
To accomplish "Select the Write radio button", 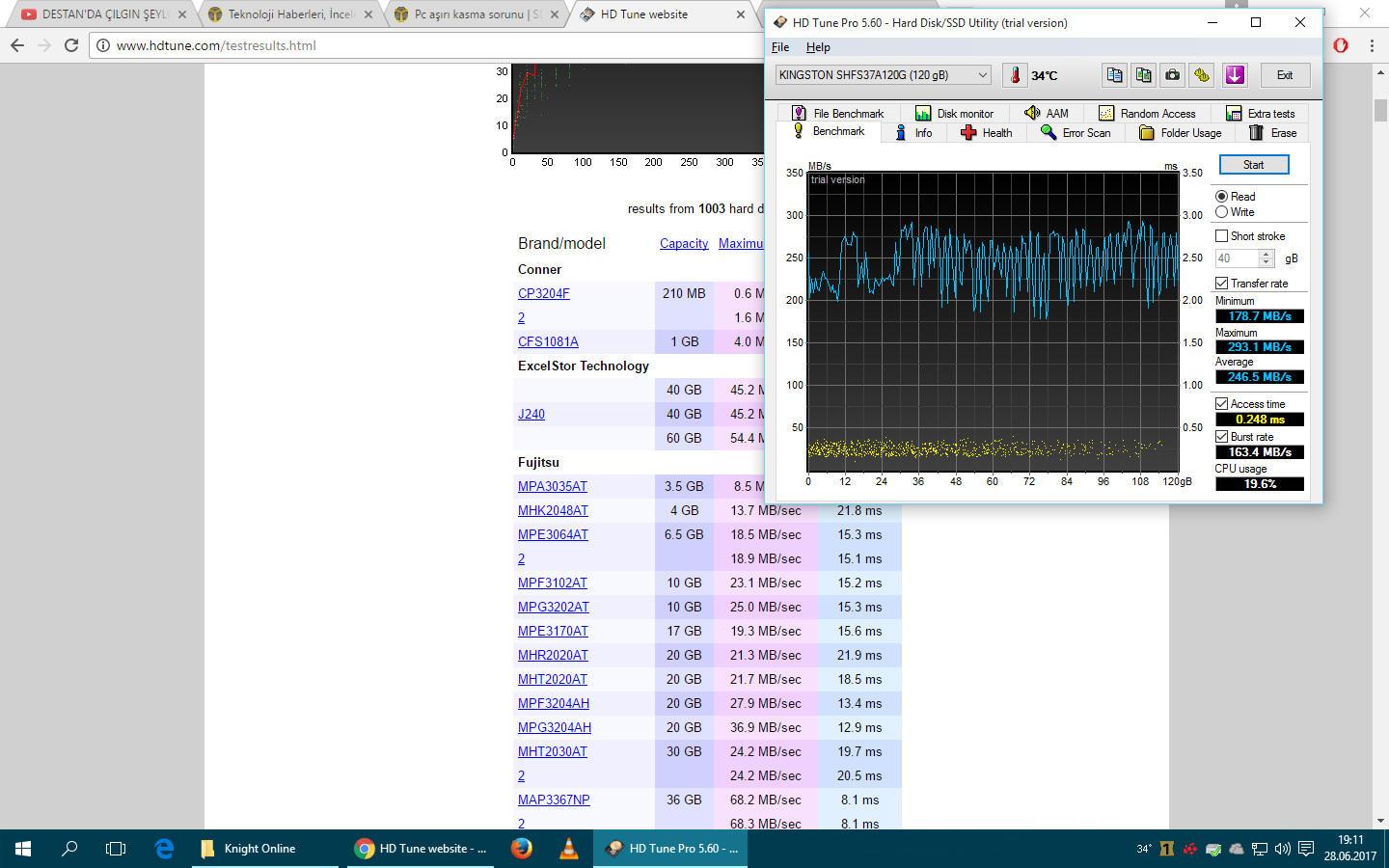I will click(1221, 212).
